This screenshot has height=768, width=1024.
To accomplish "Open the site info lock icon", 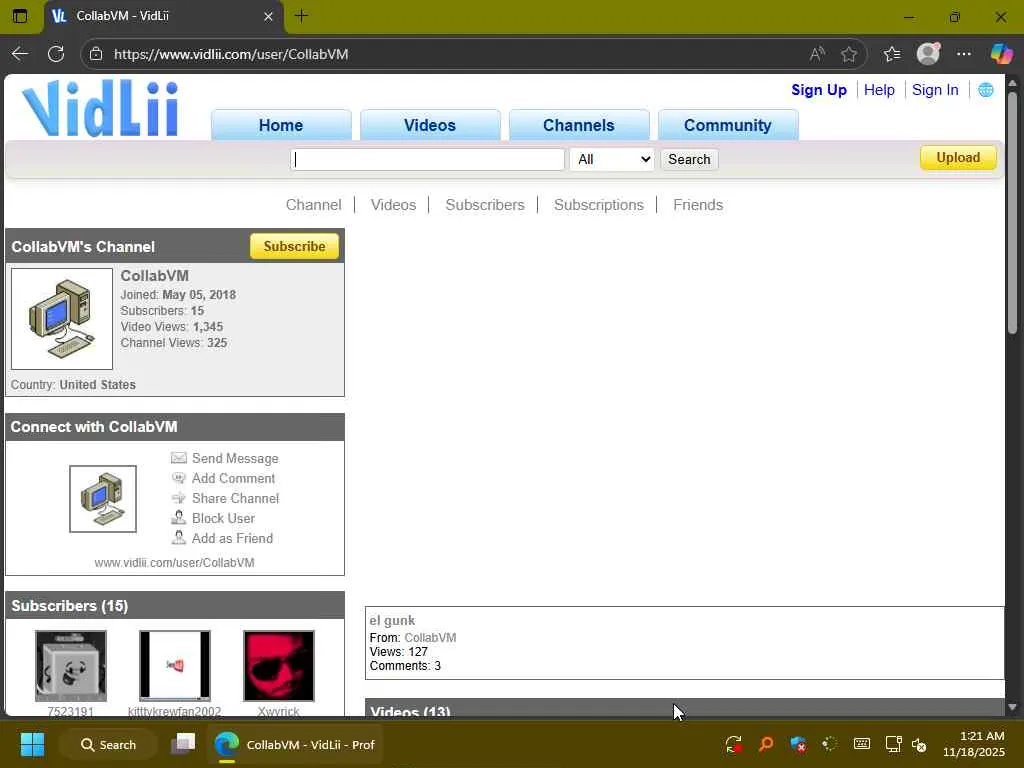I will coord(96,54).
